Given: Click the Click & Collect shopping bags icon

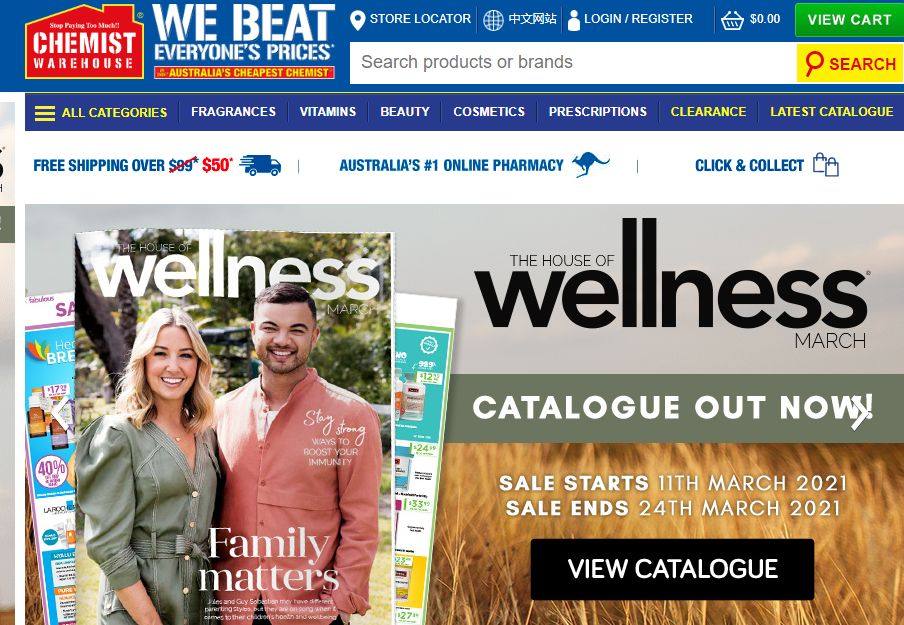Looking at the screenshot, I should [826, 164].
